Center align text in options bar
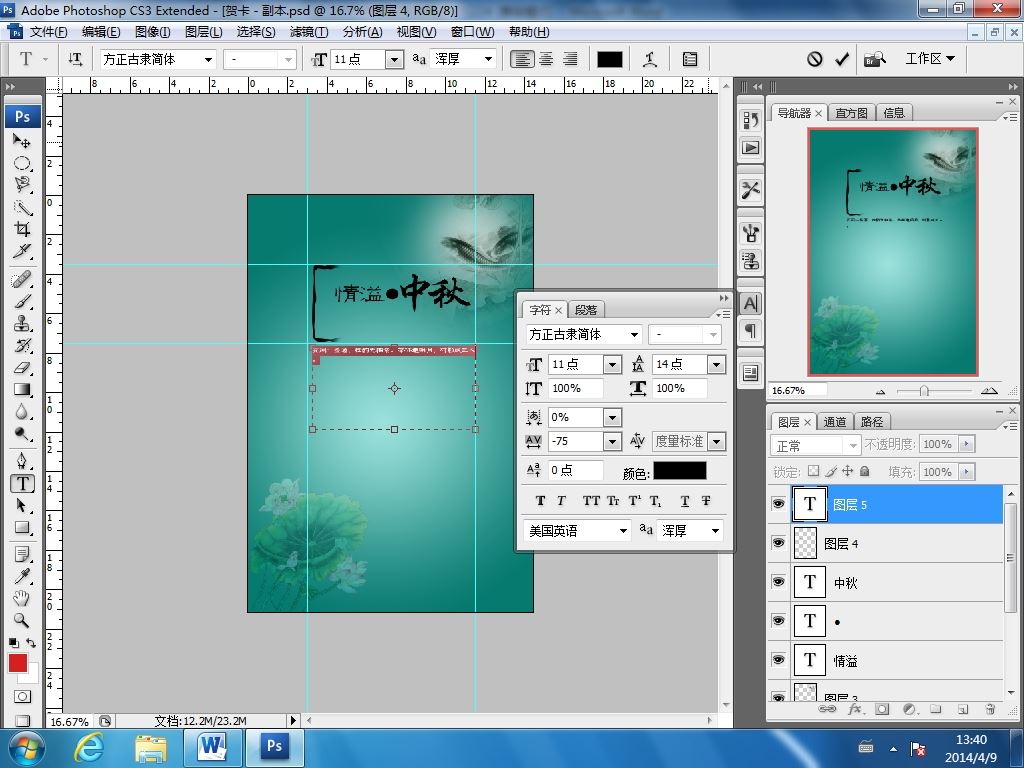The height and width of the screenshot is (768, 1024). click(546, 59)
